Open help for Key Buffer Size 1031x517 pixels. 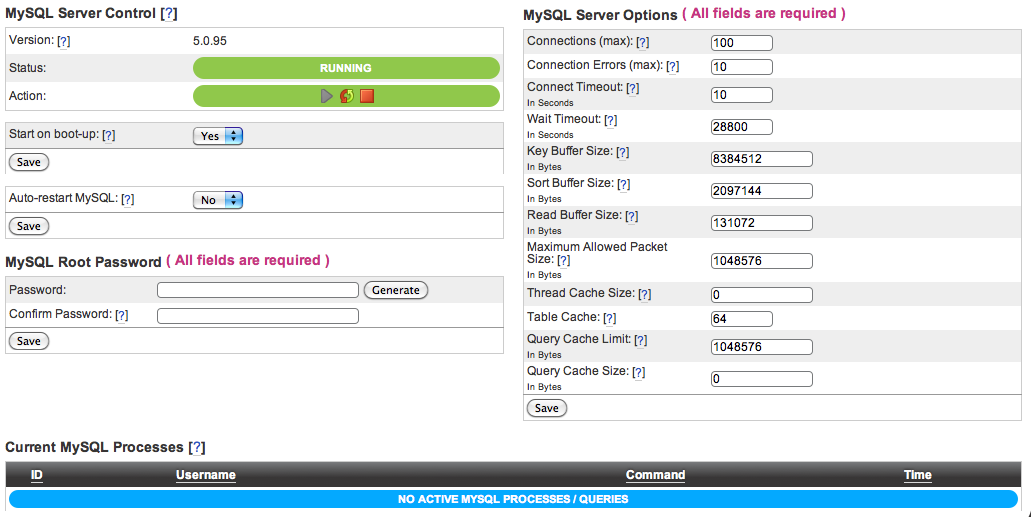(x=622, y=153)
